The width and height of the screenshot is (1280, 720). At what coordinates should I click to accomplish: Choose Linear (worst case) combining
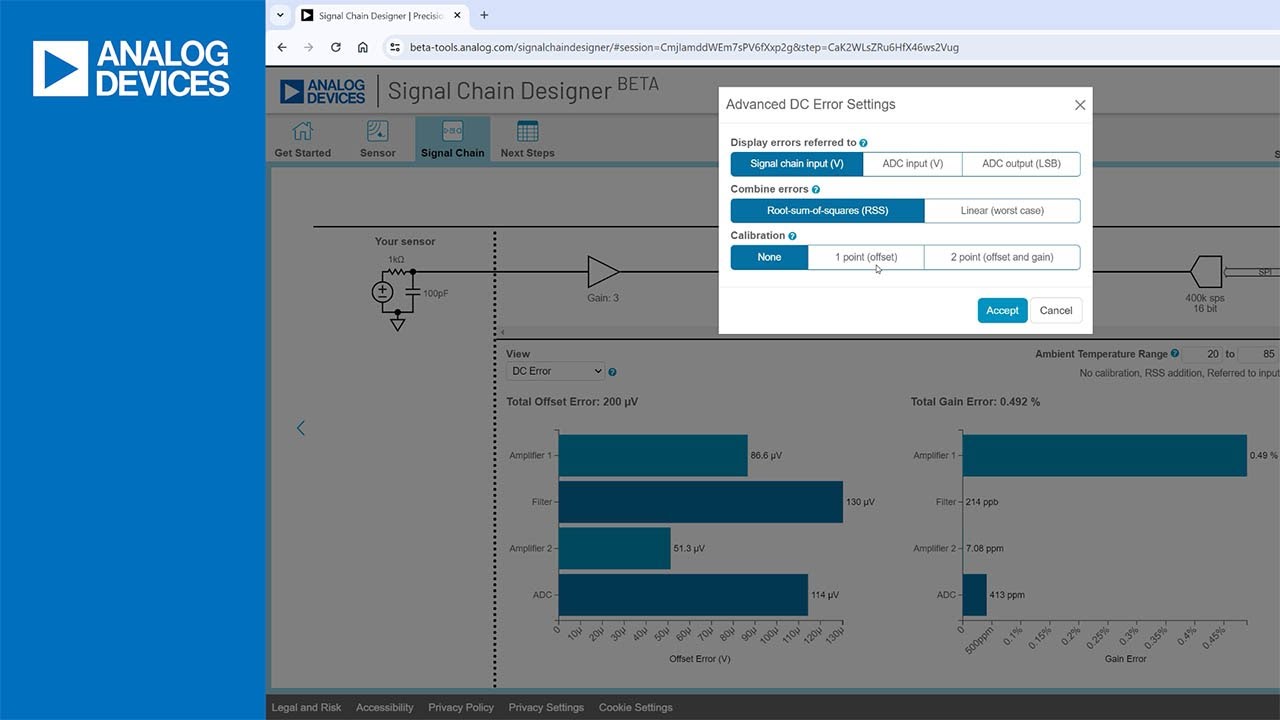(x=1002, y=211)
